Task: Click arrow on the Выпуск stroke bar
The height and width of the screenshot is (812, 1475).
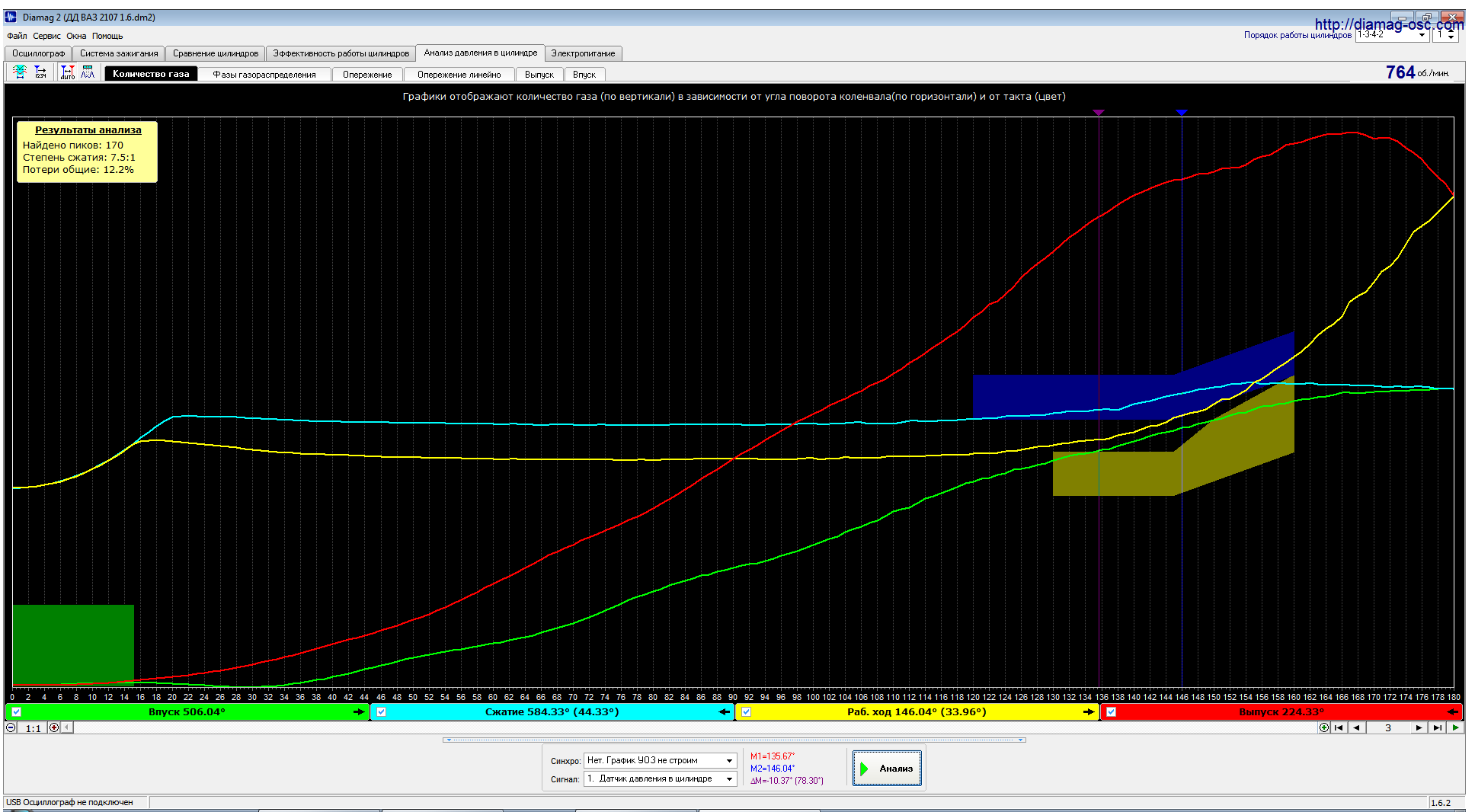Action: pos(1453,712)
